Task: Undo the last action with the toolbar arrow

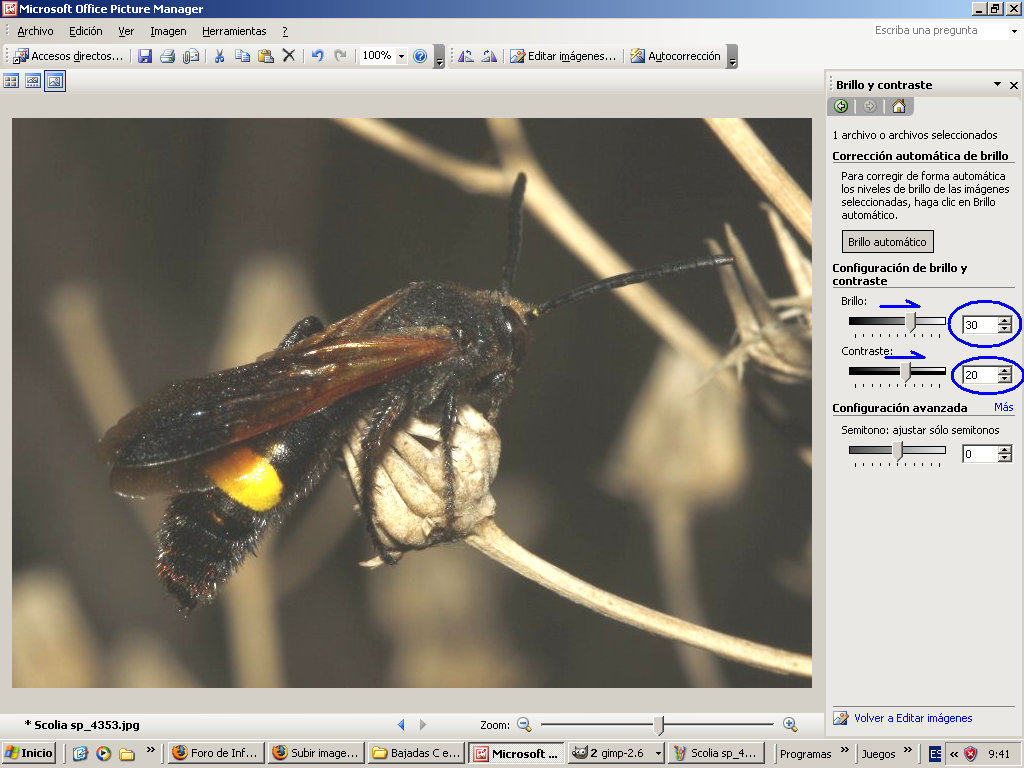Action: [317, 56]
